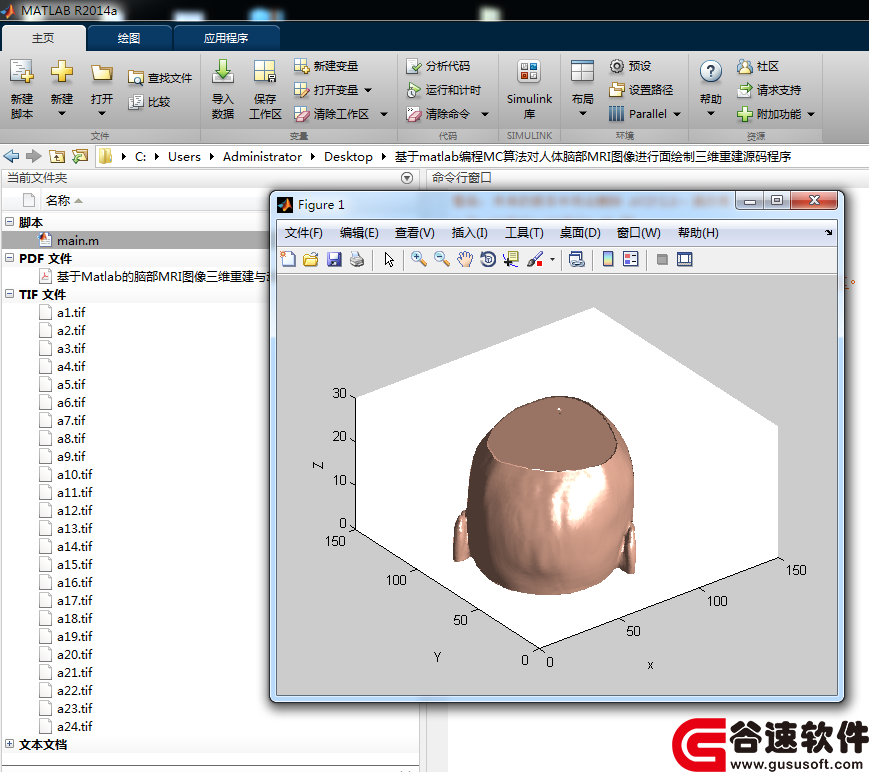
Task: Open the 帮助(H) menu in Figure 1
Action: click(x=698, y=233)
